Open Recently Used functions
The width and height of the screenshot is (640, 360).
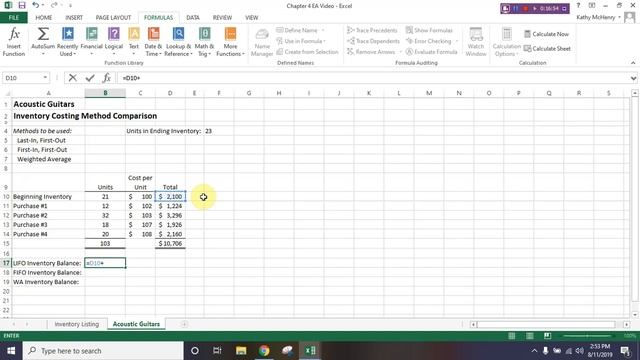click(x=67, y=42)
